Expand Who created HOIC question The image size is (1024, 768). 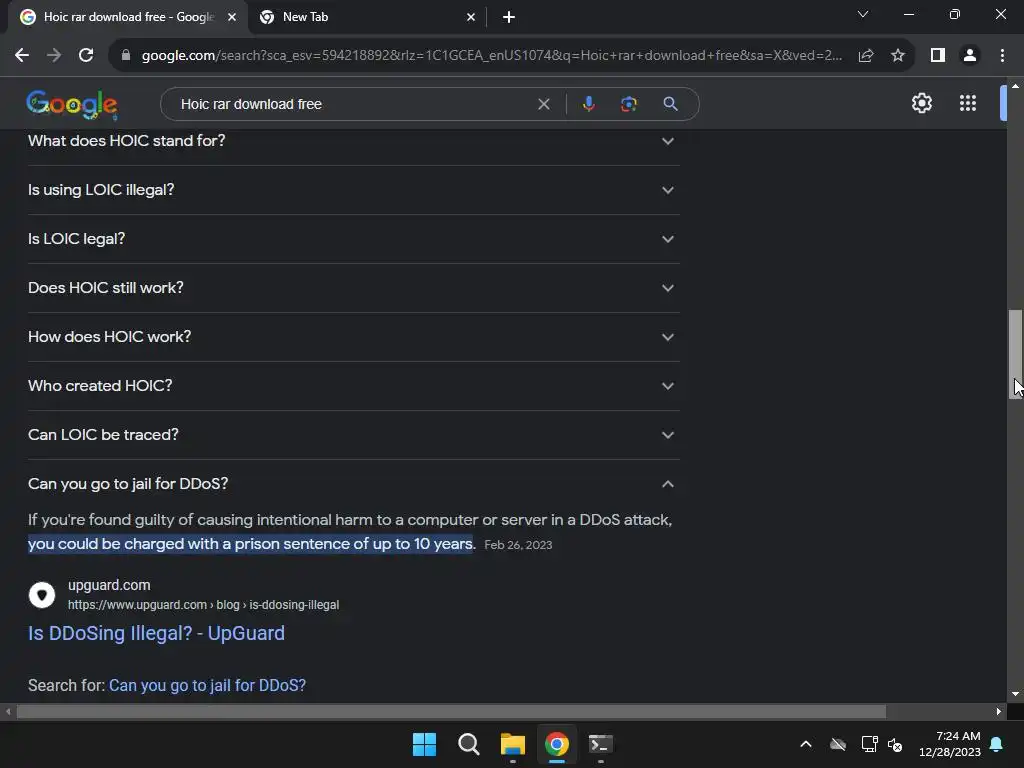pos(353,386)
